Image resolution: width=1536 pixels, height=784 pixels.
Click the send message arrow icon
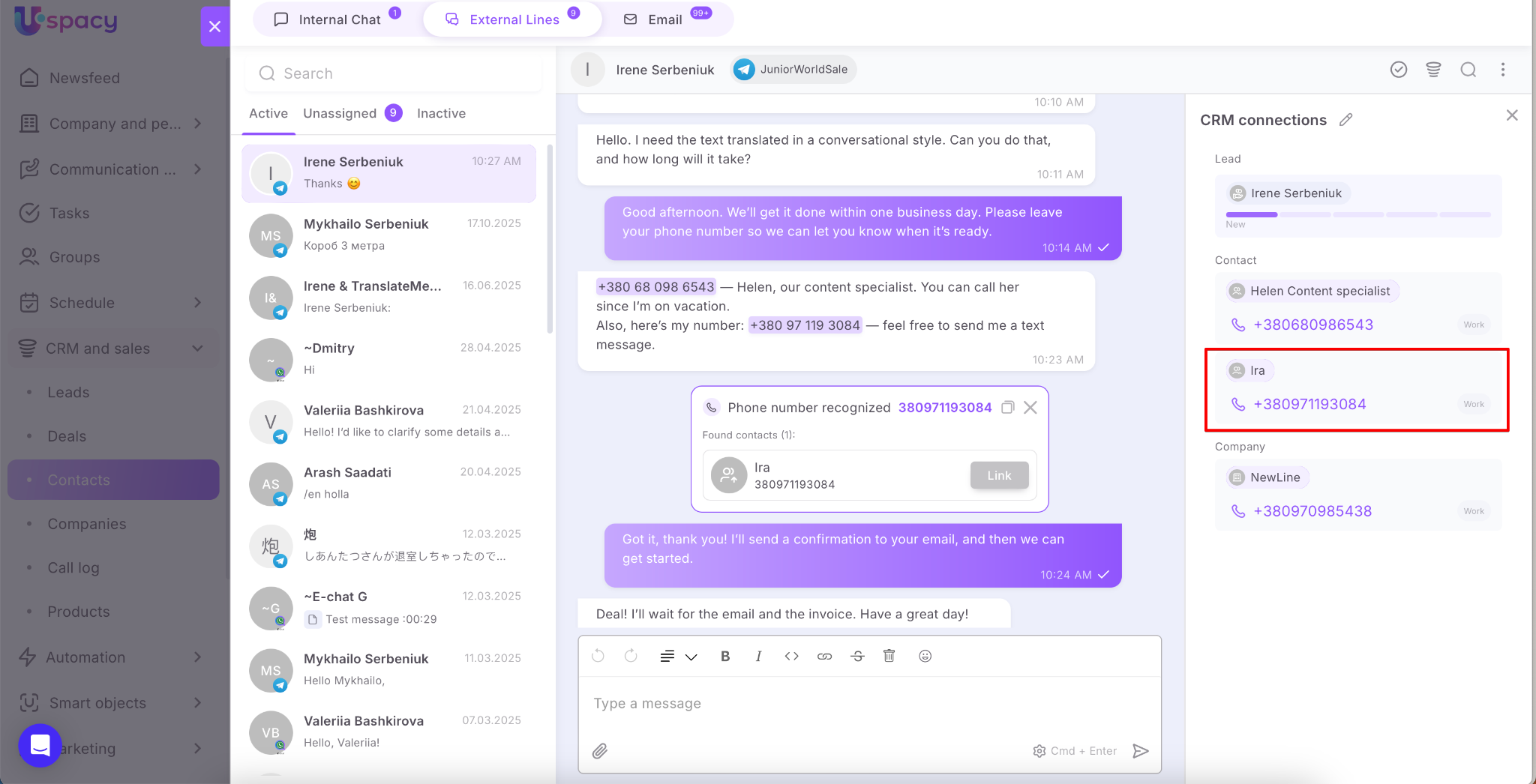1140,751
